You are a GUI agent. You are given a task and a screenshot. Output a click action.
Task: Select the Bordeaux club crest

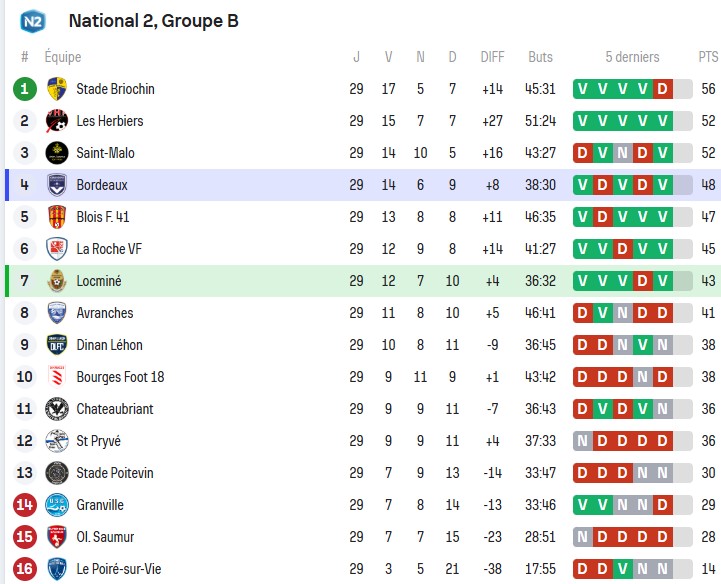57,185
